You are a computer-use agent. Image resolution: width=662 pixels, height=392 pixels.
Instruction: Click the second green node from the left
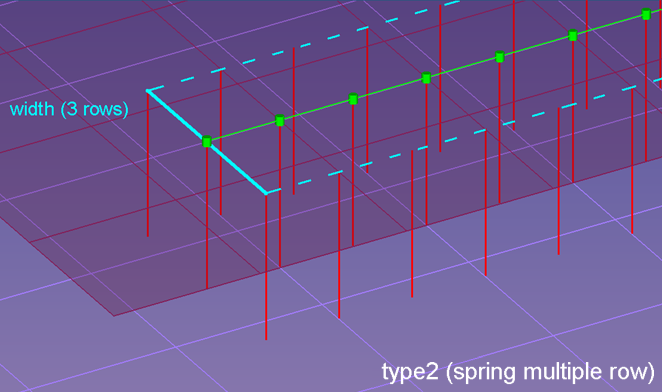[280, 120]
